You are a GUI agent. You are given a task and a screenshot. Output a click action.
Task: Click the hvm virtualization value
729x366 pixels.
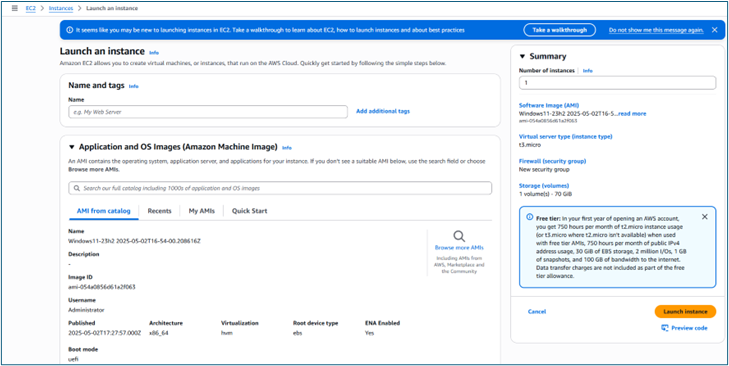click(x=226, y=333)
